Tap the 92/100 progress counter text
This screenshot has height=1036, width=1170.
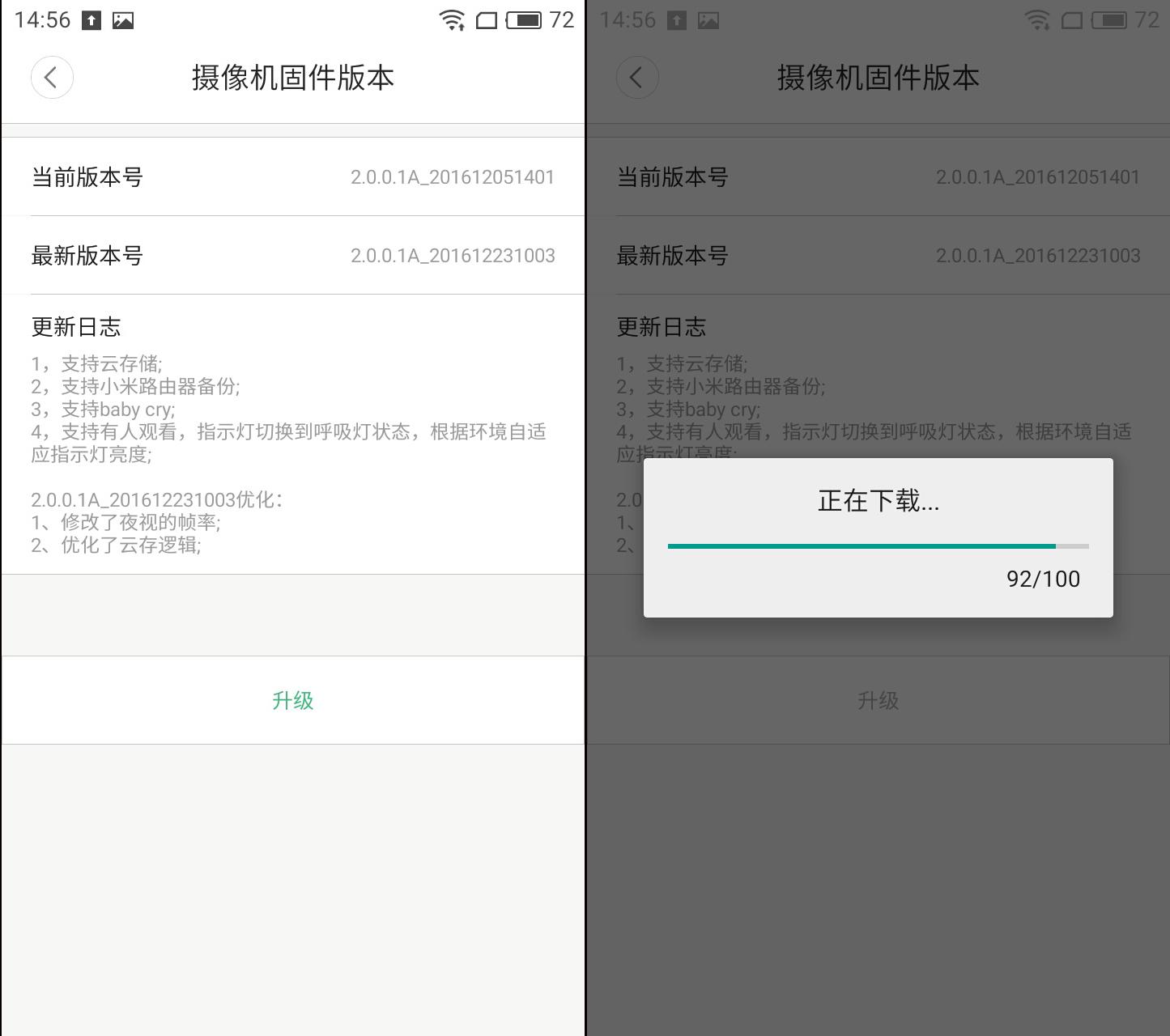tap(1043, 578)
